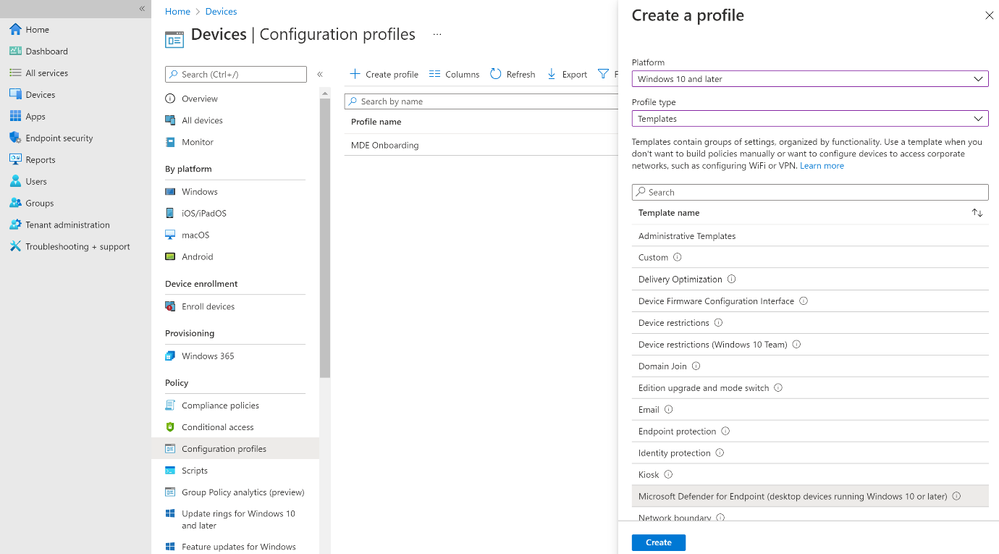Open the Profile type dropdown
This screenshot has width=999, height=554.
tap(810, 118)
